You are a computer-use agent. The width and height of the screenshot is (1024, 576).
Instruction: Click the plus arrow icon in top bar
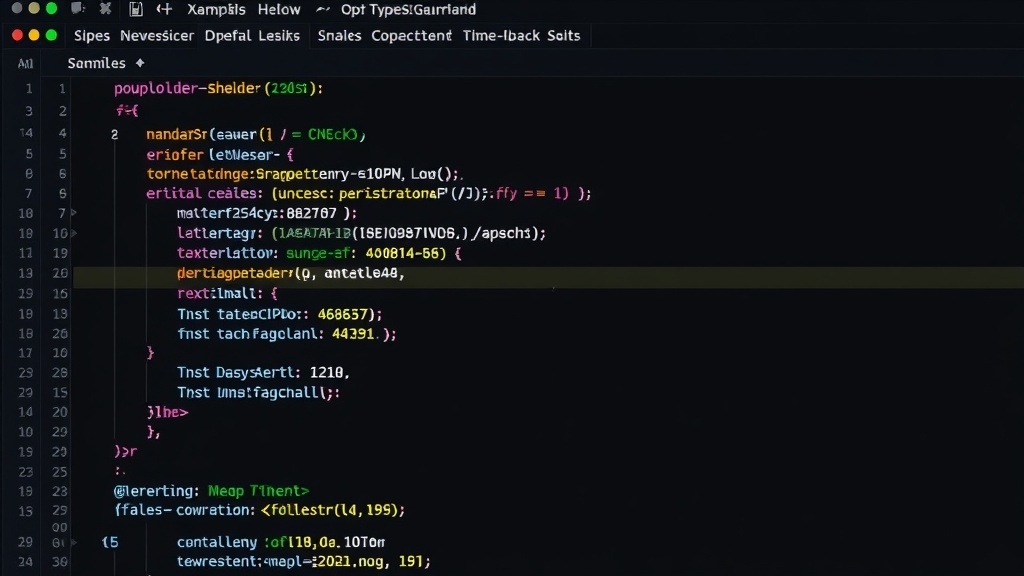[165, 9]
